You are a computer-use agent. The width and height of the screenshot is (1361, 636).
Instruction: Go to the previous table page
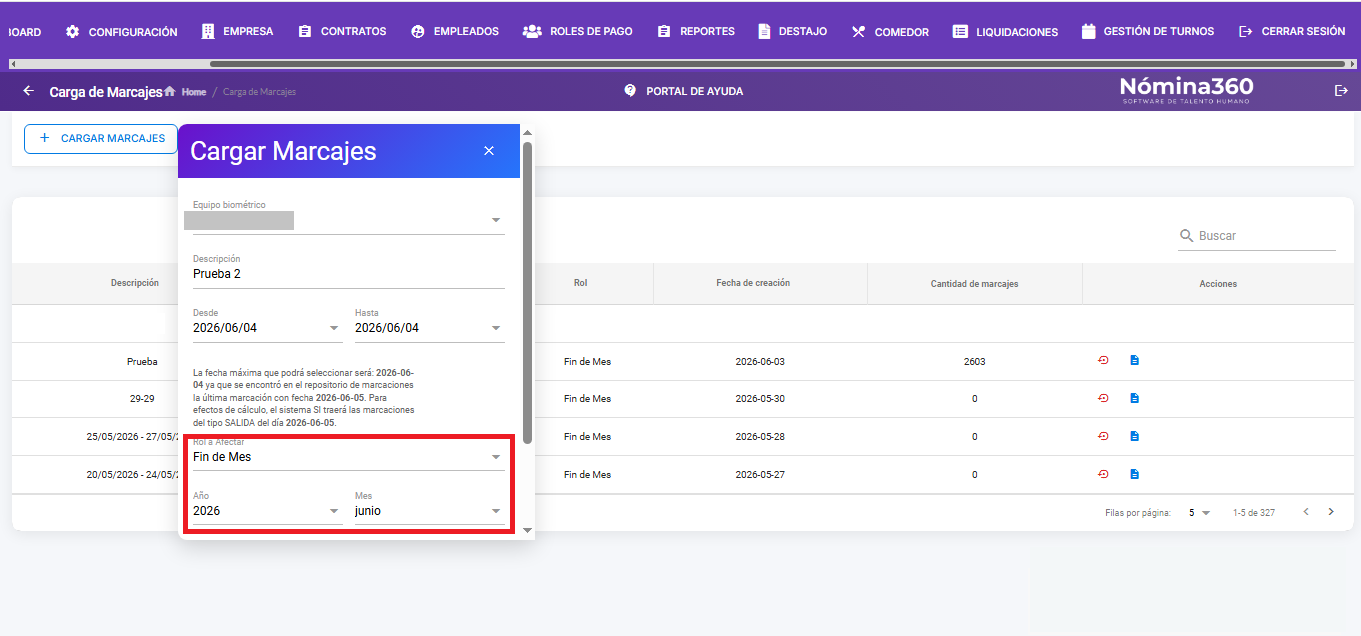pyautogui.click(x=1306, y=512)
